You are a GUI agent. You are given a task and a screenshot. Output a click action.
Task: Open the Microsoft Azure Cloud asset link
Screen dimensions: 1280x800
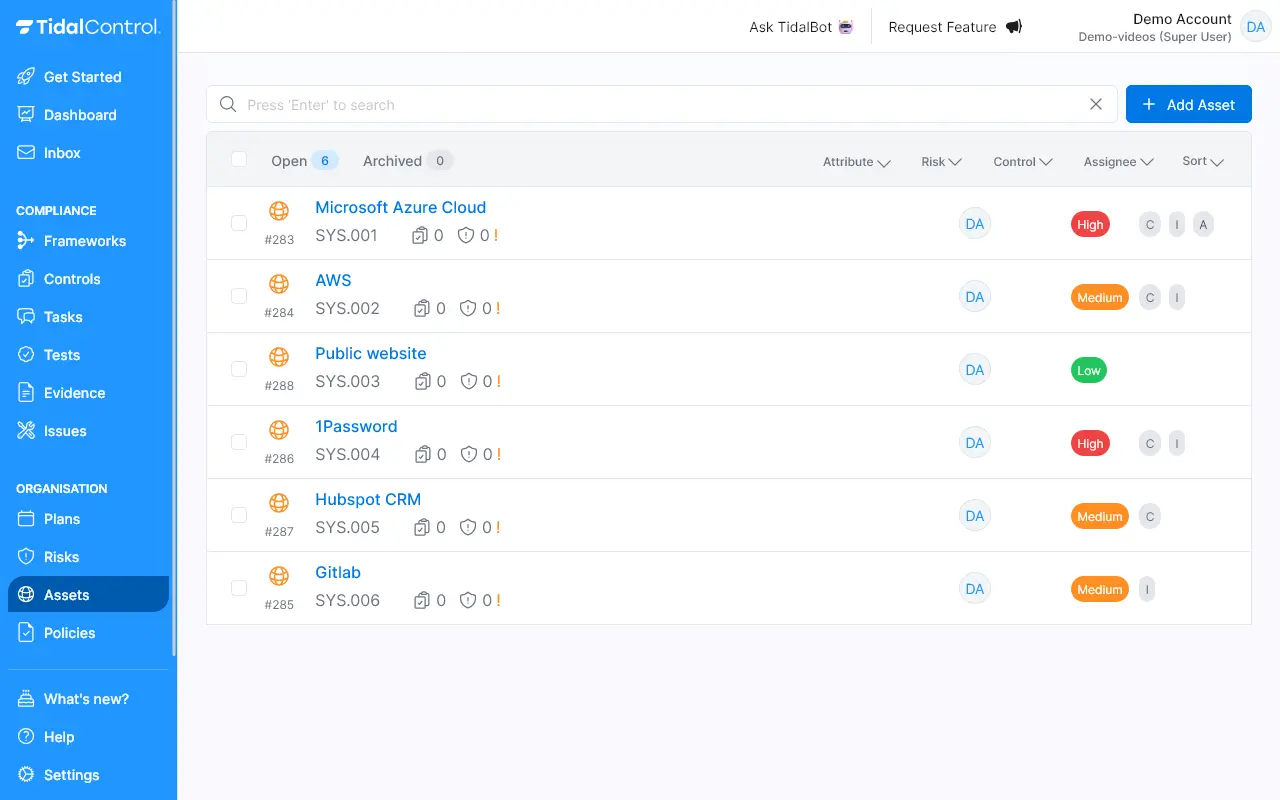tap(400, 207)
